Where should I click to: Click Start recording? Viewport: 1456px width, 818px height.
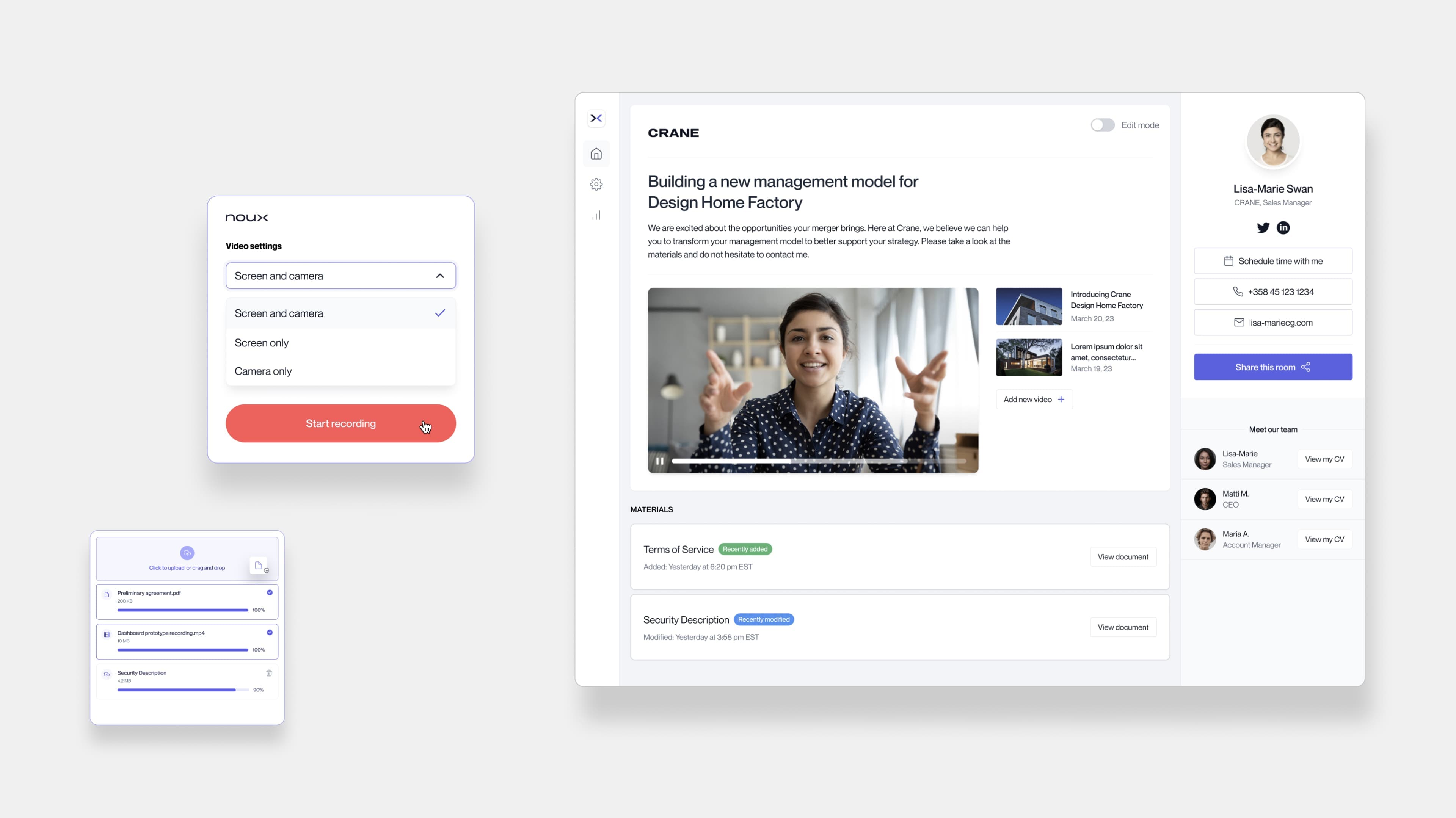[340, 423]
